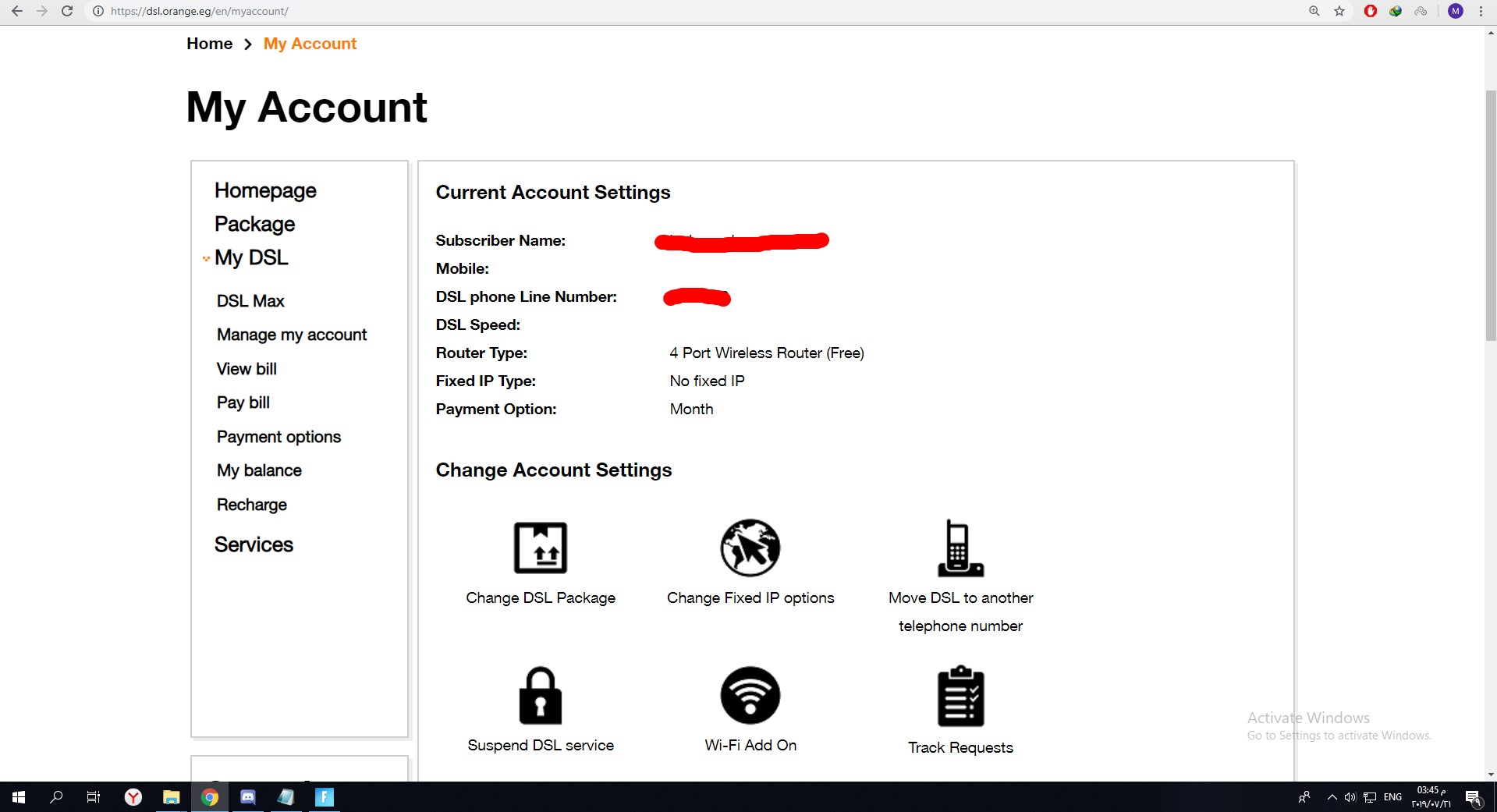Click the Change DSL Package box icon

pos(541,548)
